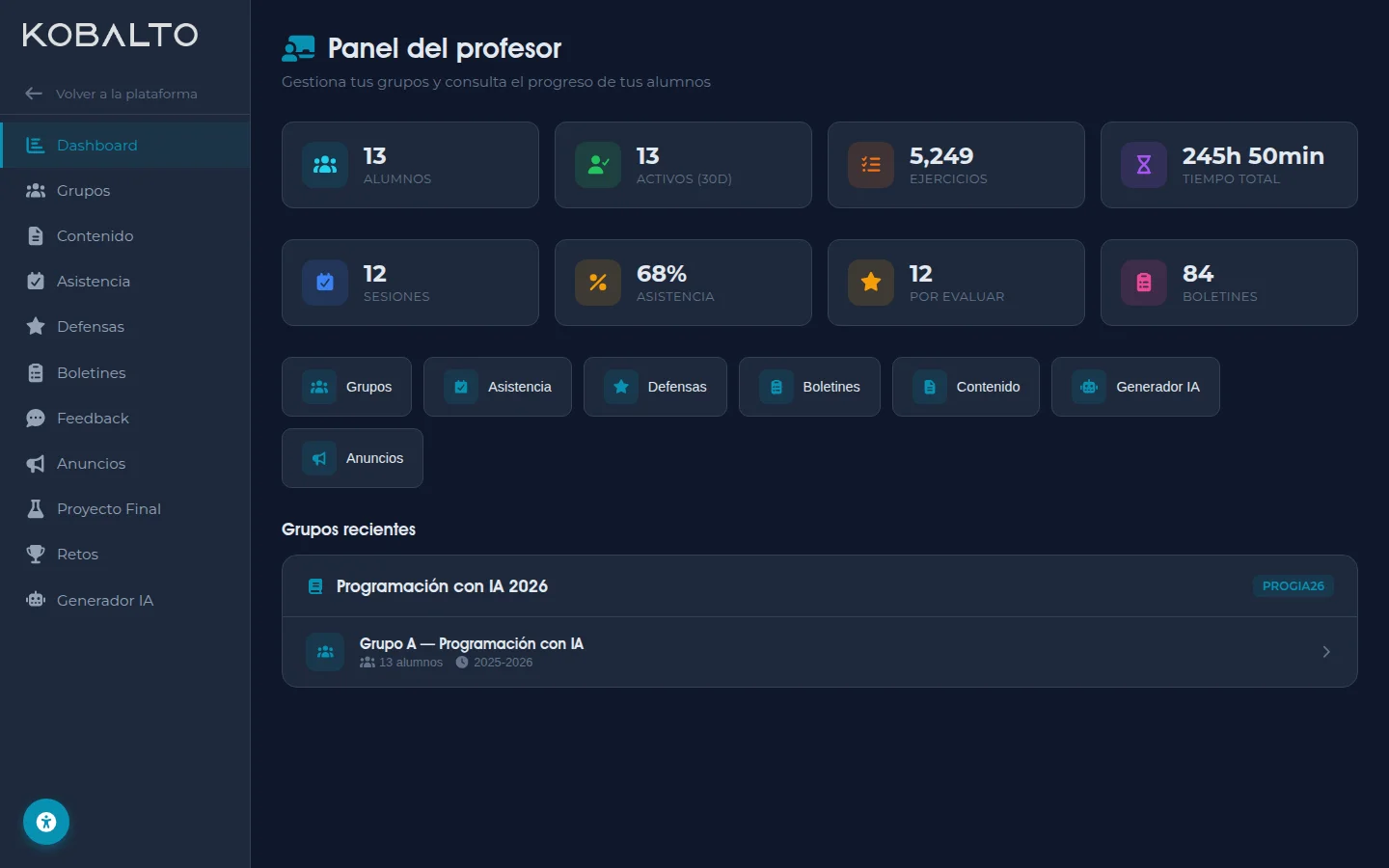Viewport: 1389px width, 868px height.
Task: Click the Activos (30D) user-check icon
Action: click(598, 165)
